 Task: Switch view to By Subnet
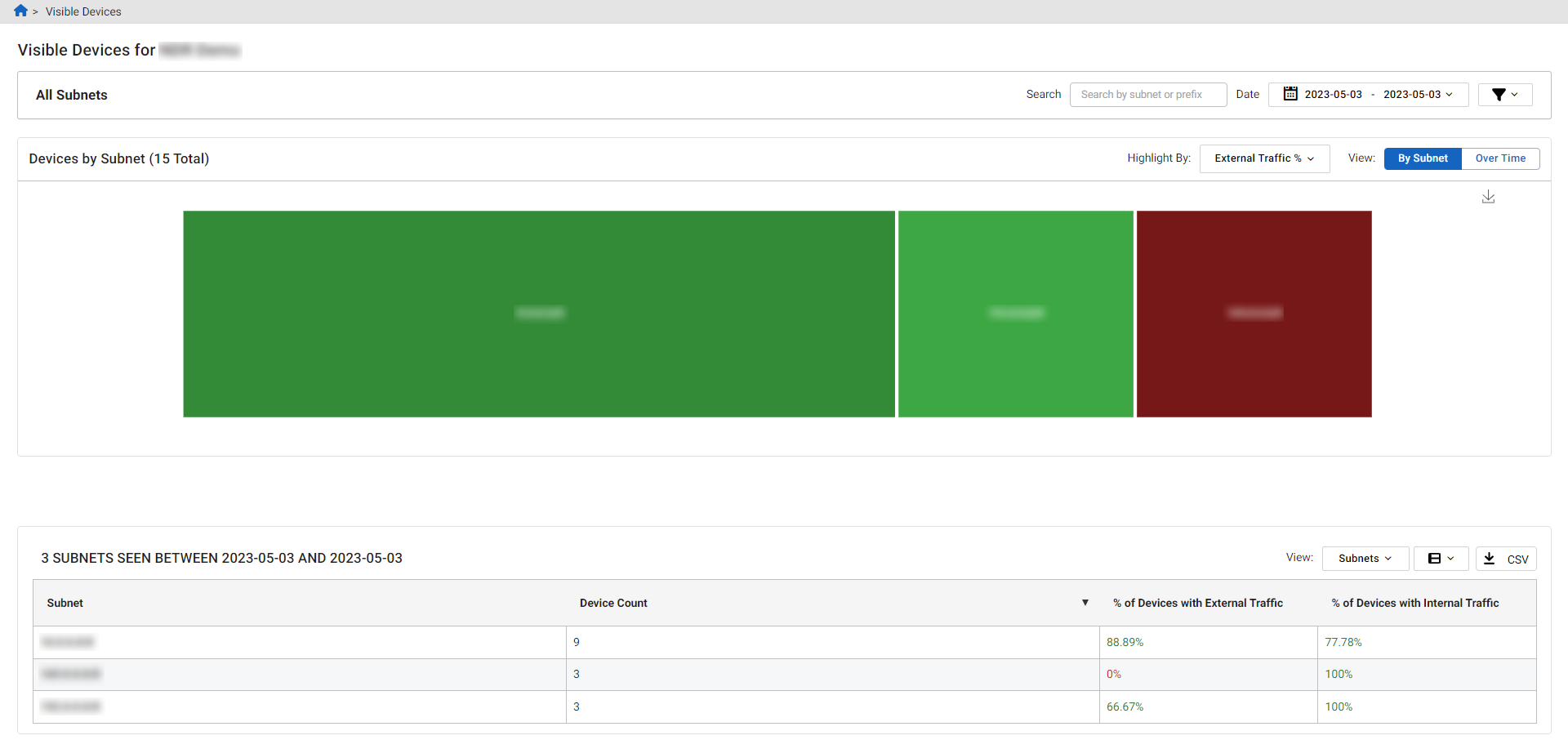(1422, 158)
